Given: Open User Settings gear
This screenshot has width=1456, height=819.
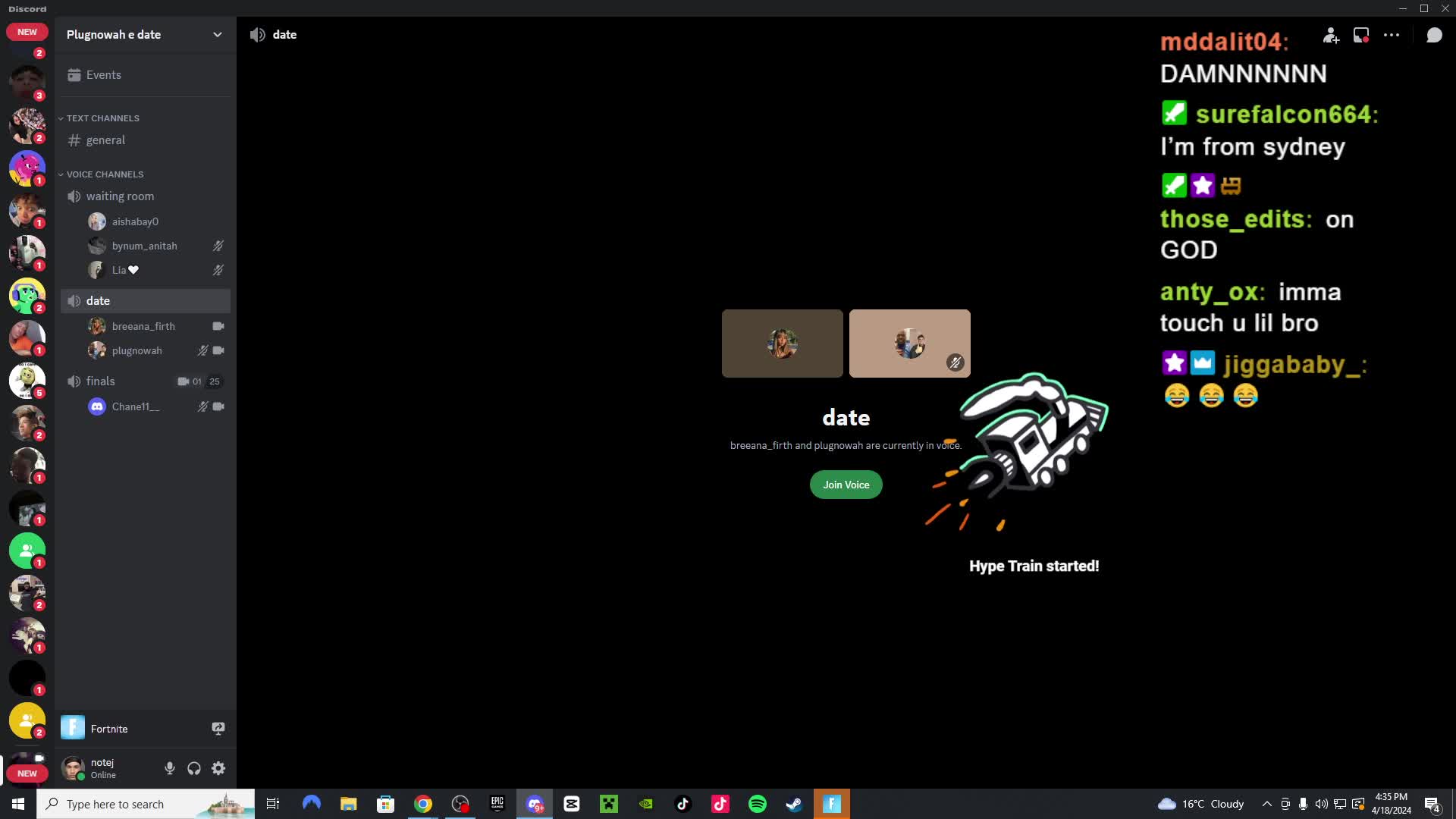Looking at the screenshot, I should coord(218,768).
